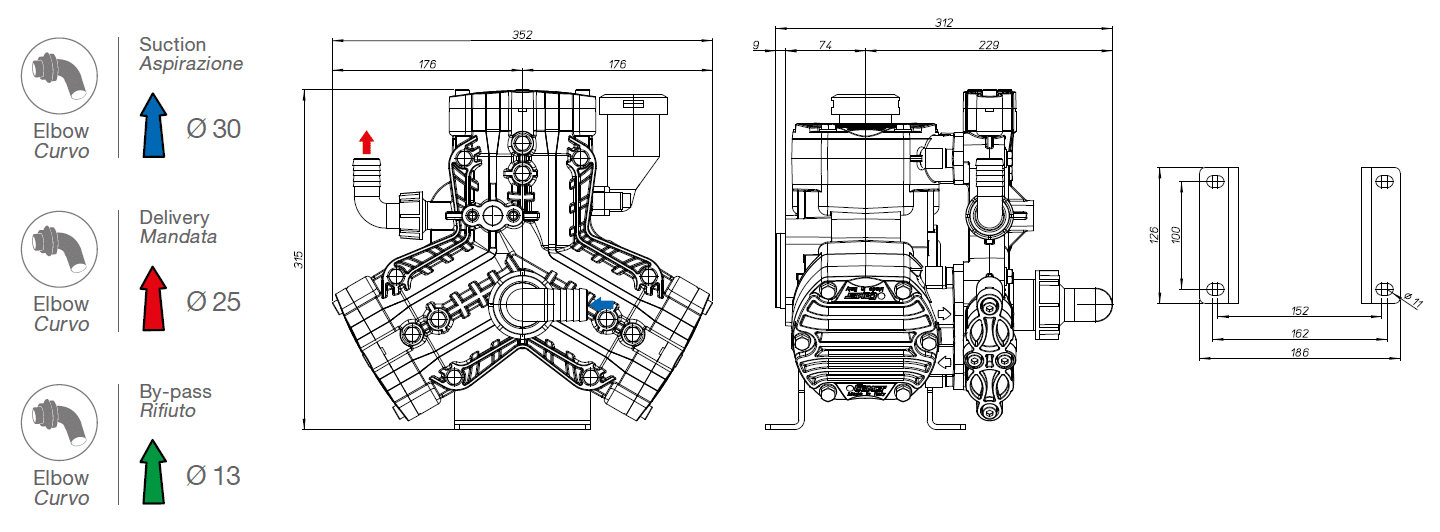Select the red delivery arrow in legend

152,298
